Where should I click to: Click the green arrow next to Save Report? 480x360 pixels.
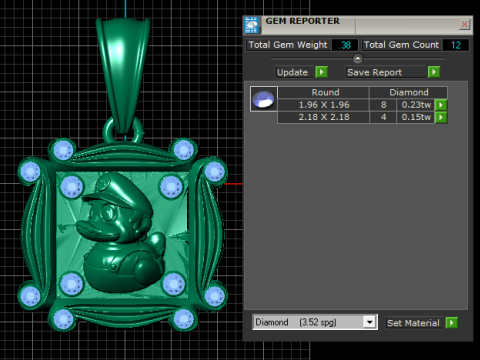coord(434,72)
